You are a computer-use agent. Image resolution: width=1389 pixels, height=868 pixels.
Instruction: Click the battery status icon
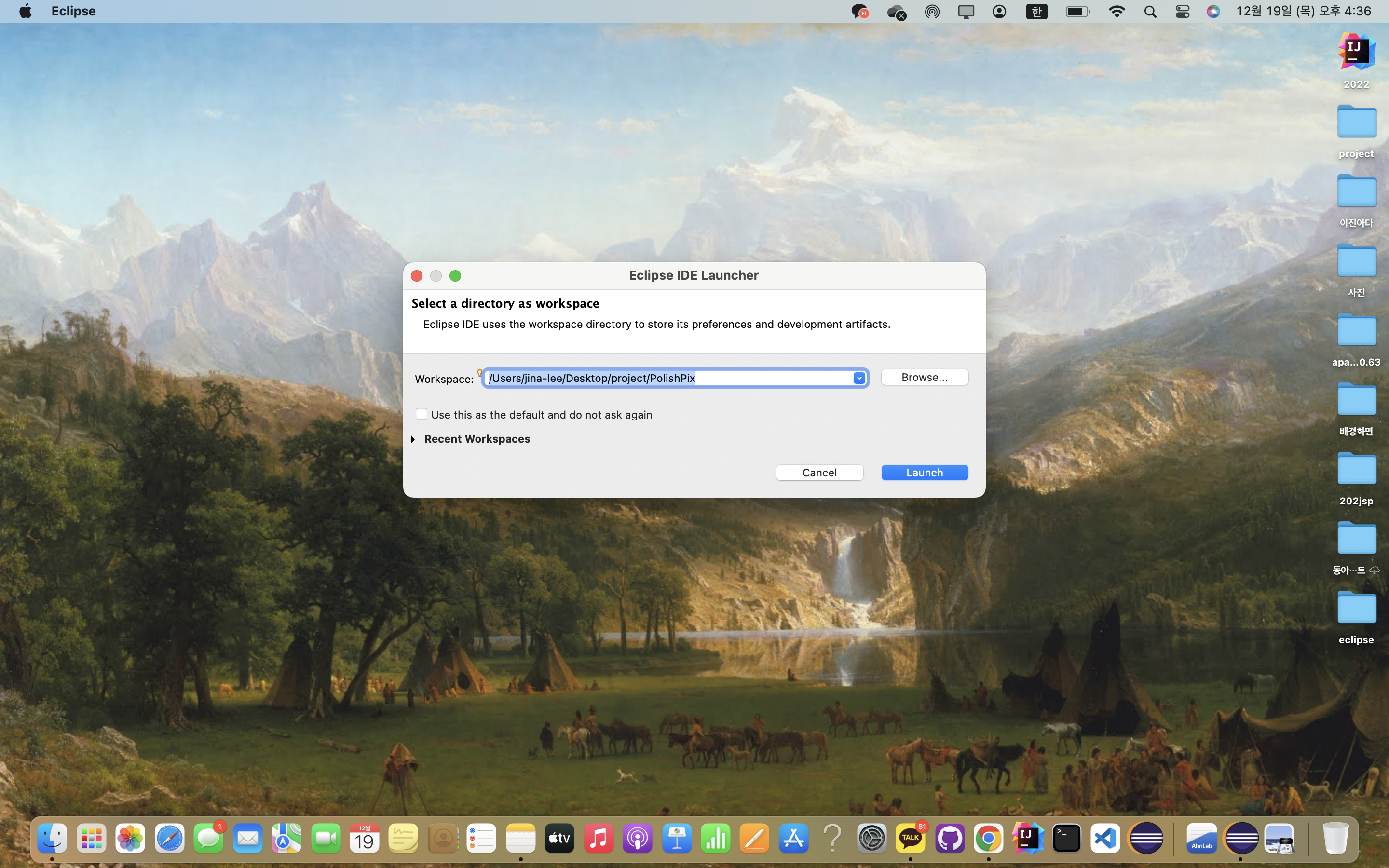pyautogui.click(x=1077, y=12)
